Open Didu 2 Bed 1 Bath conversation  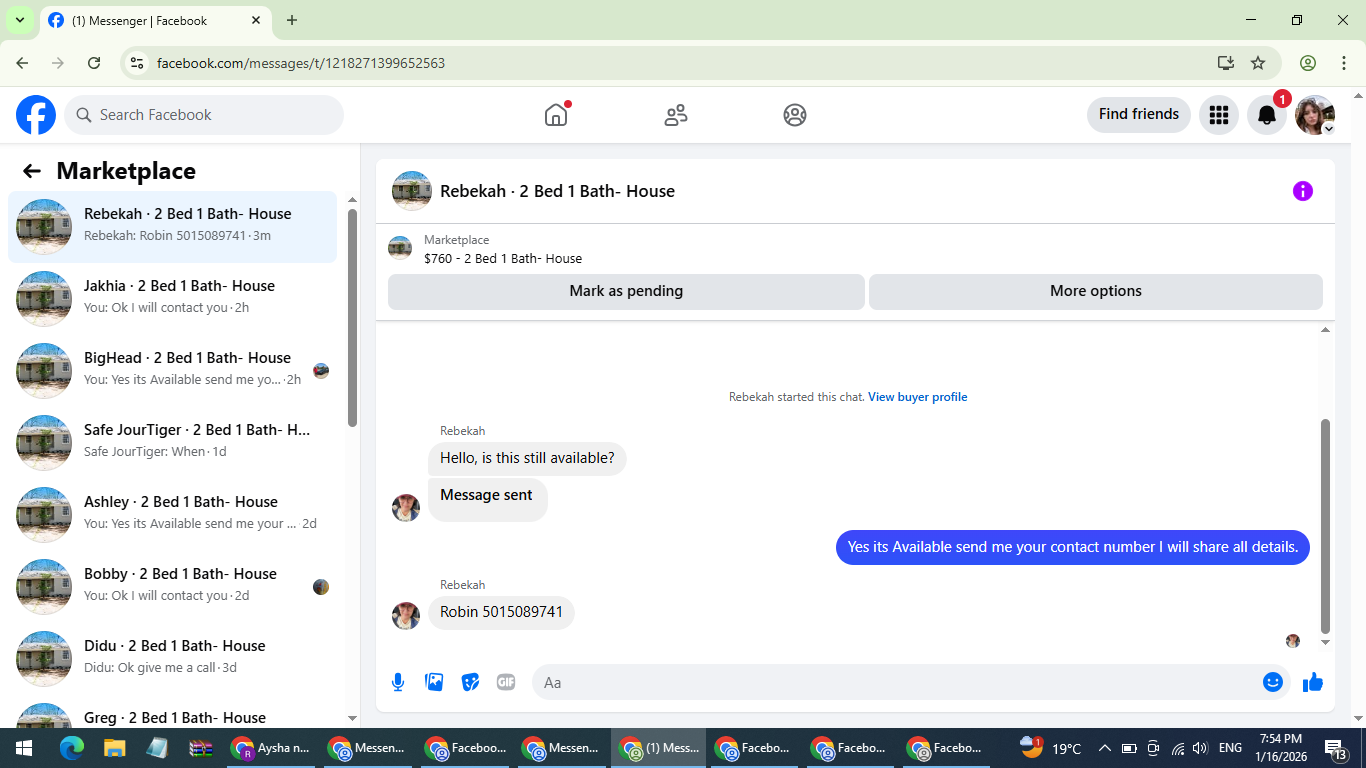[173, 659]
